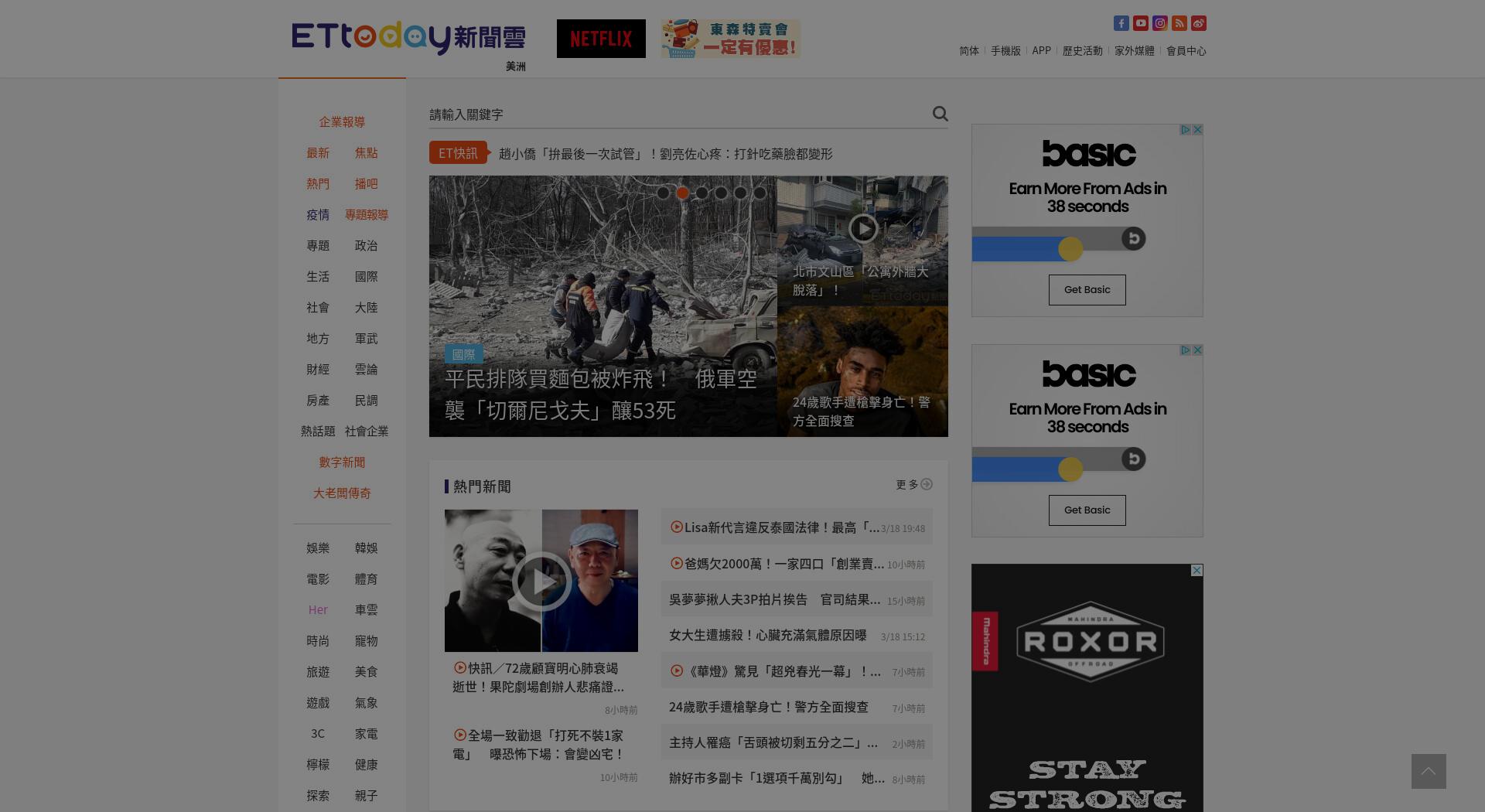
Task: Open the Netflix banner
Action: point(601,39)
